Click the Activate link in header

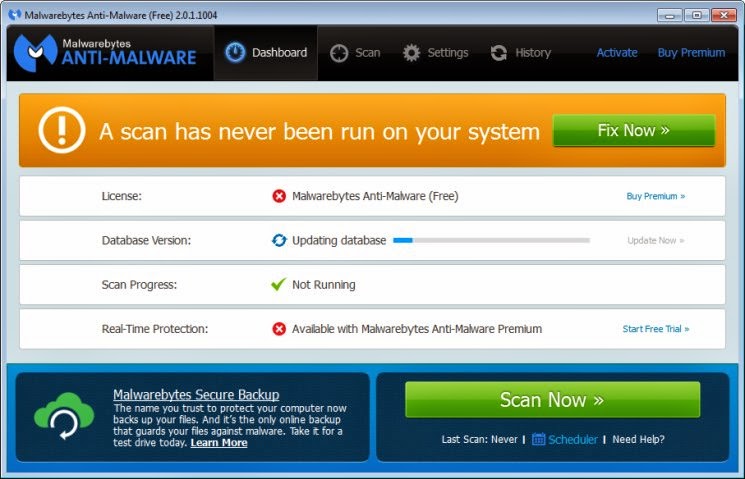click(x=617, y=53)
